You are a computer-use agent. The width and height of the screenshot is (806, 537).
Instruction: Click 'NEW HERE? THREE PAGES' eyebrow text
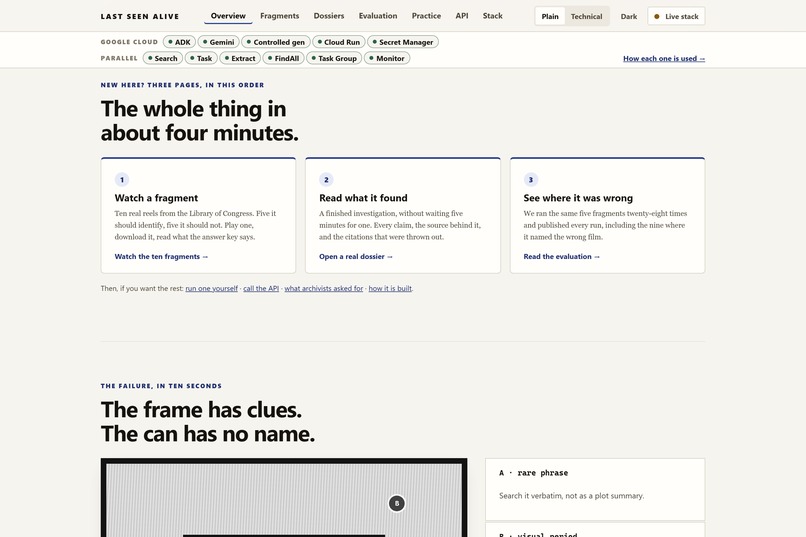click(182, 85)
